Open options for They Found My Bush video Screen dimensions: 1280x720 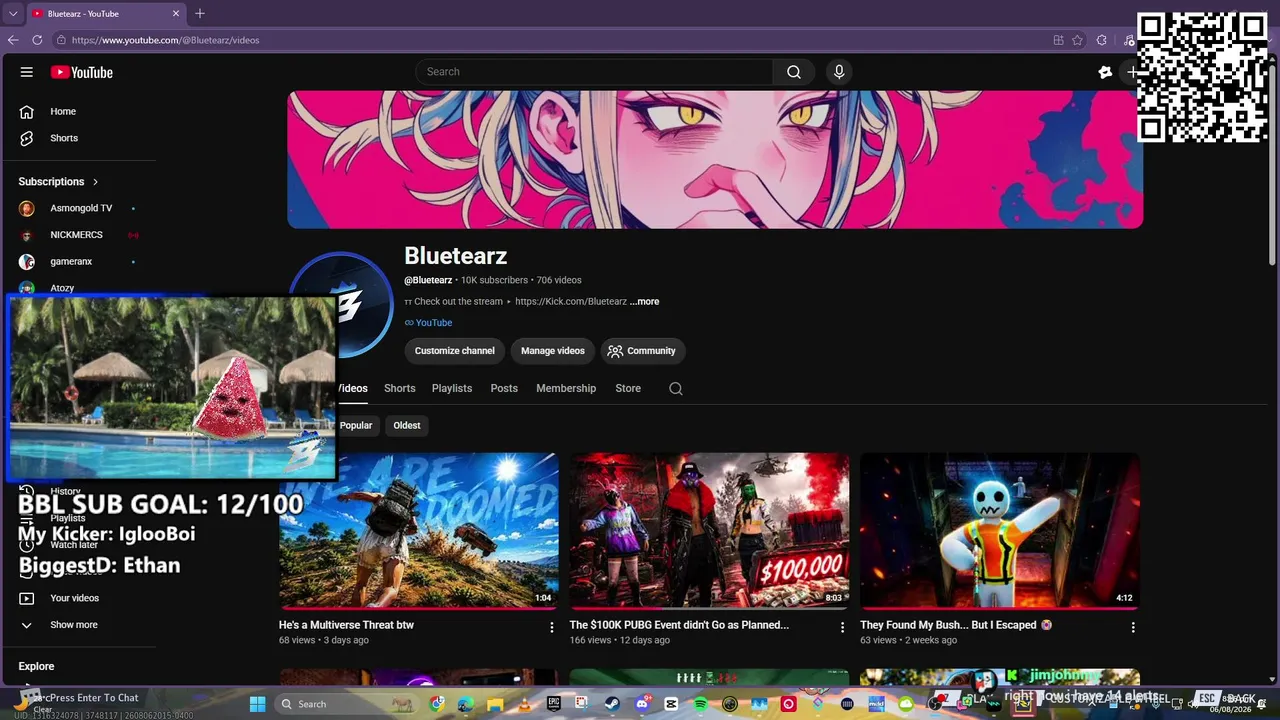pos(1133,627)
